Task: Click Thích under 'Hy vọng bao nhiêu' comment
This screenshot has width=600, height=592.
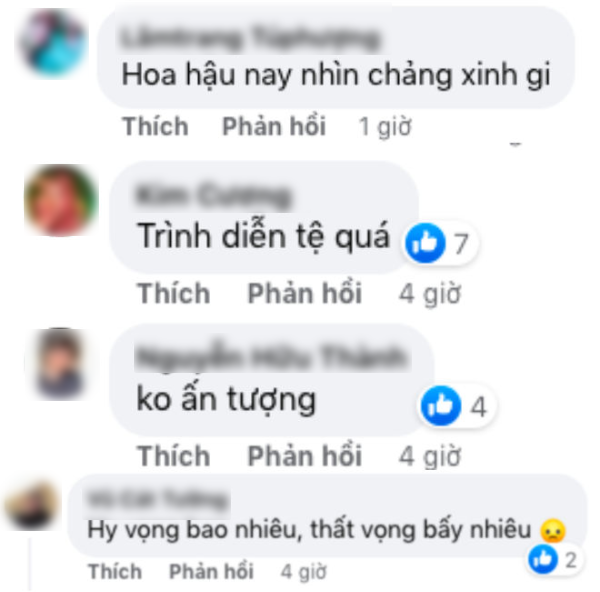Action: [x=115, y=571]
